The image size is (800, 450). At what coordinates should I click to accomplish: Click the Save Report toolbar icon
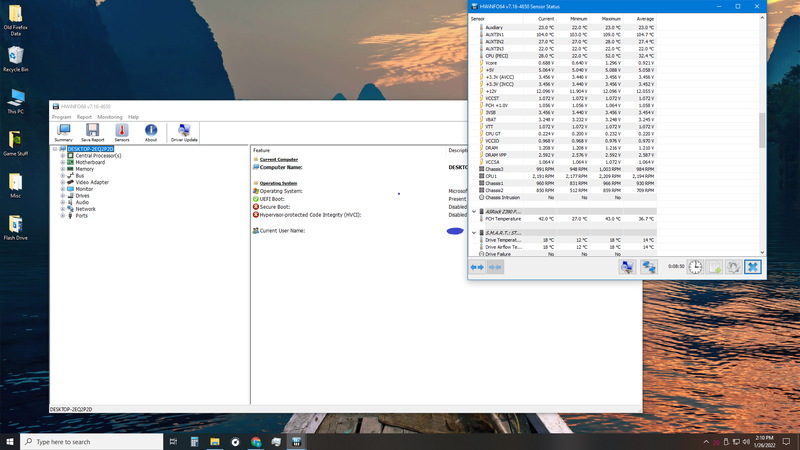92,133
